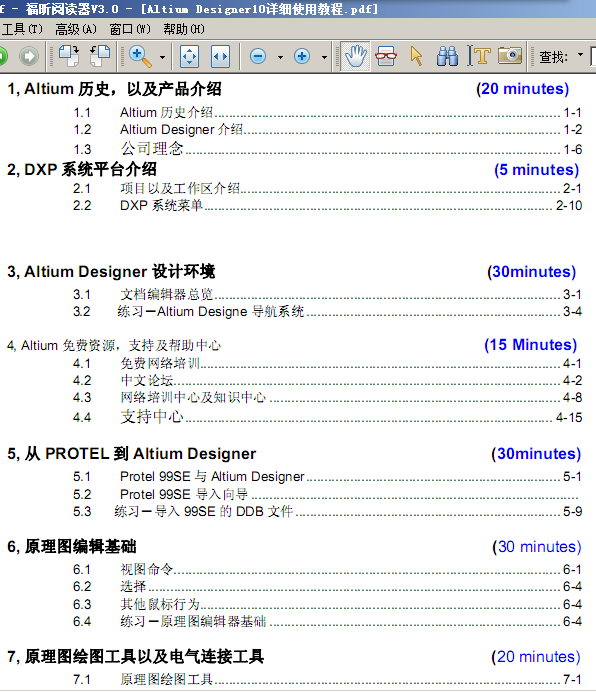This screenshot has height=692, width=596.
Task: Click entry 4.2 中文论坛
Action: coord(327,380)
